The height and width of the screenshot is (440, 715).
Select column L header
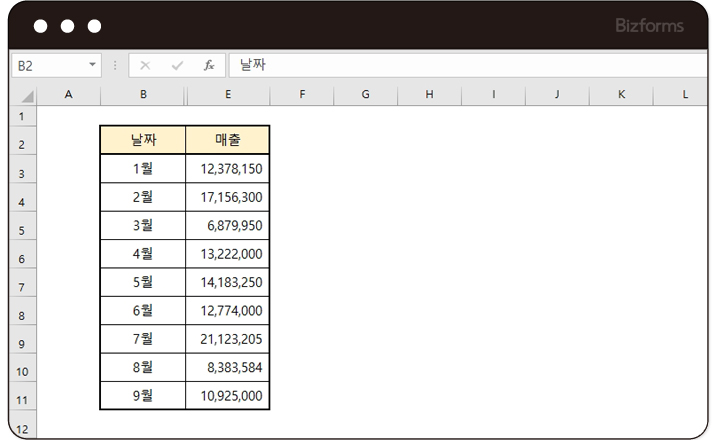pyautogui.click(x=685, y=94)
